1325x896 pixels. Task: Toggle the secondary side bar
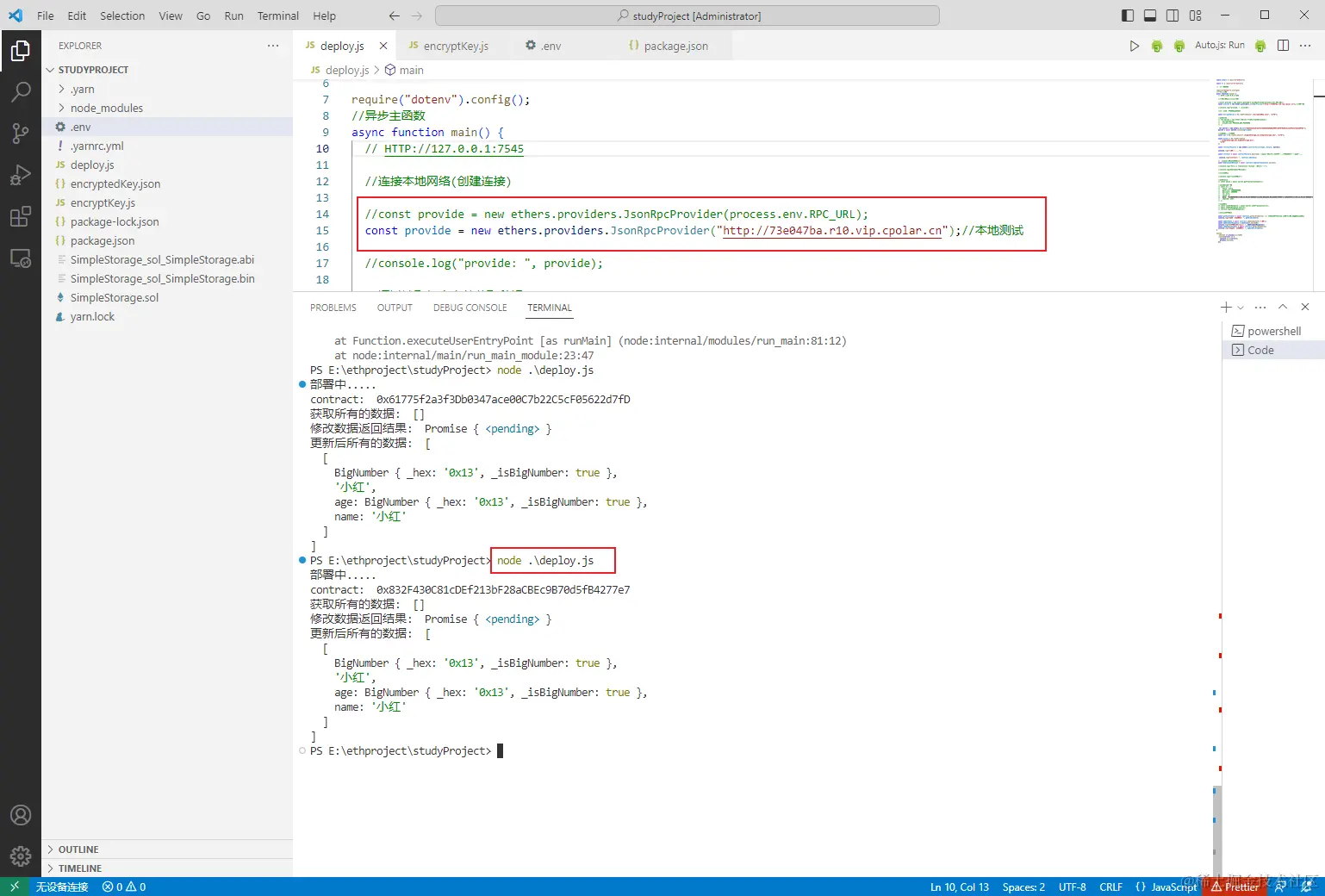point(1173,16)
